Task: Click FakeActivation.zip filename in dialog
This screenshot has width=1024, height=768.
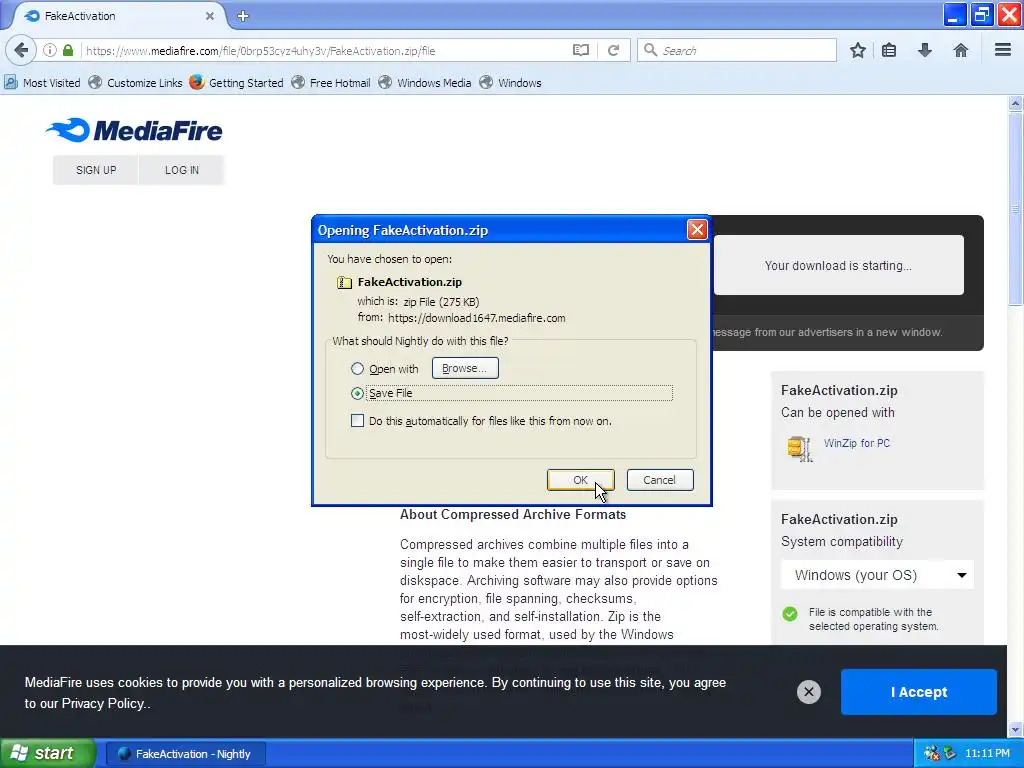Action: tap(409, 282)
